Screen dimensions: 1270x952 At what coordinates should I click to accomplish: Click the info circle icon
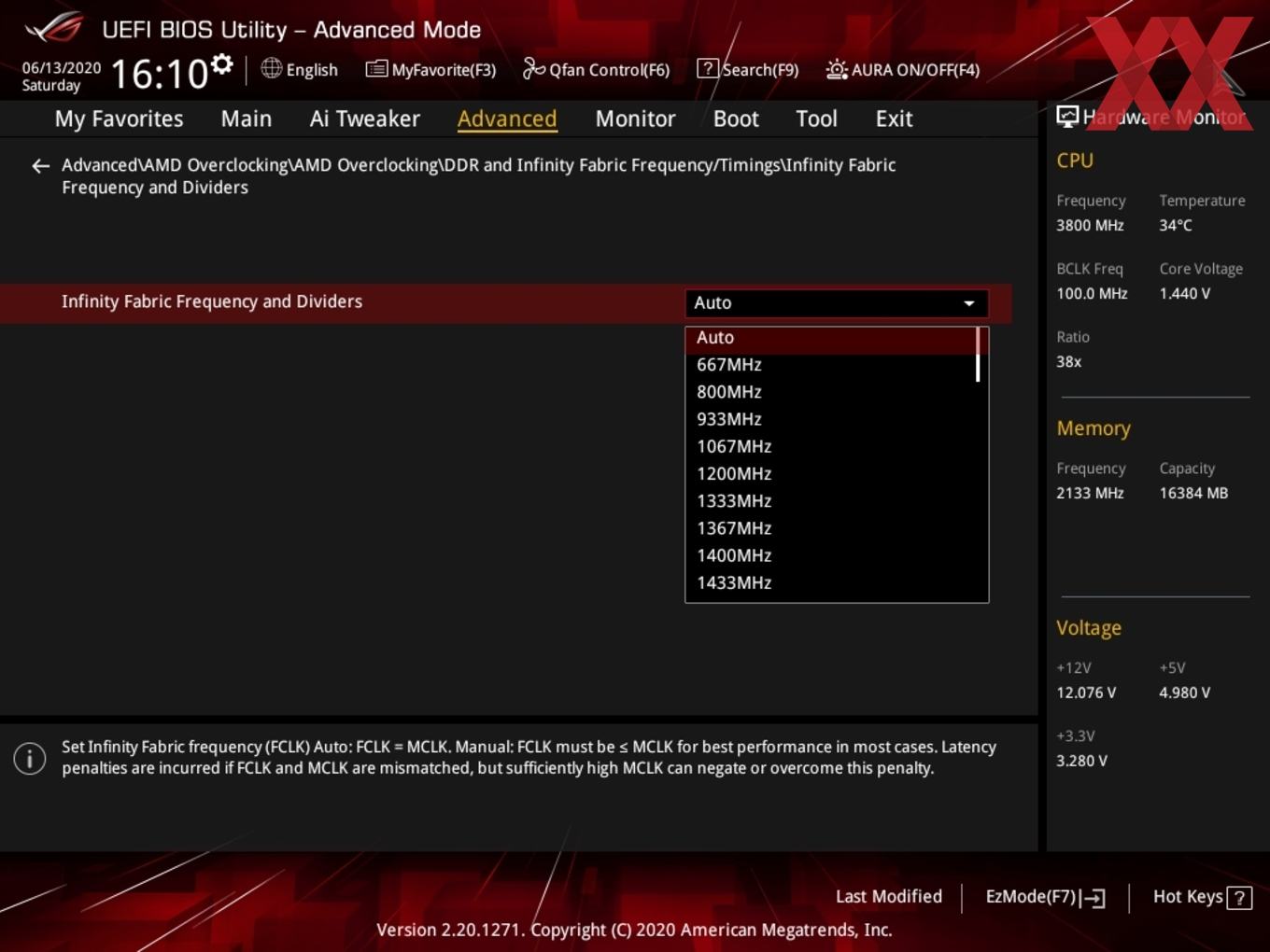[x=30, y=758]
